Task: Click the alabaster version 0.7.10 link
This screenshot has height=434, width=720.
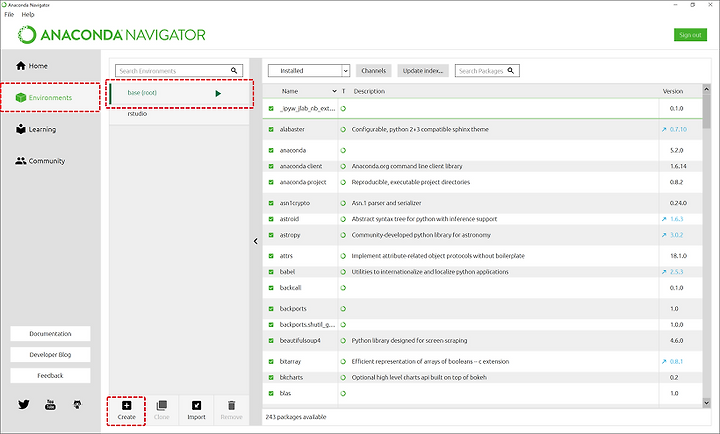Action: click(678, 130)
